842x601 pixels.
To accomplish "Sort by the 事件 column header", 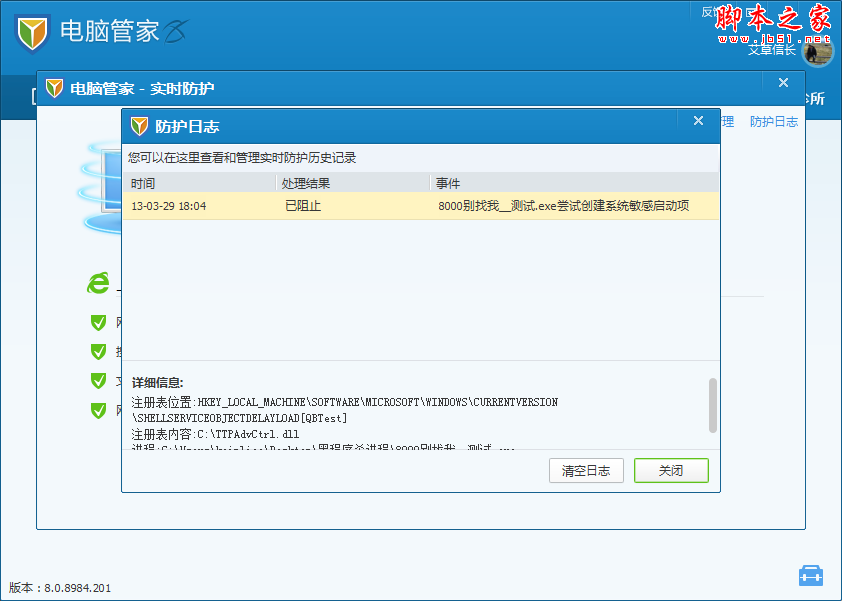I will [x=574, y=183].
